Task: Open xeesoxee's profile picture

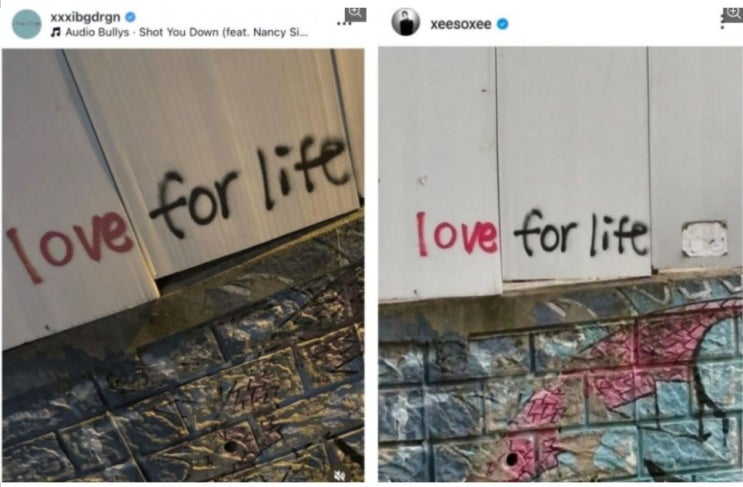Action: click(x=406, y=22)
